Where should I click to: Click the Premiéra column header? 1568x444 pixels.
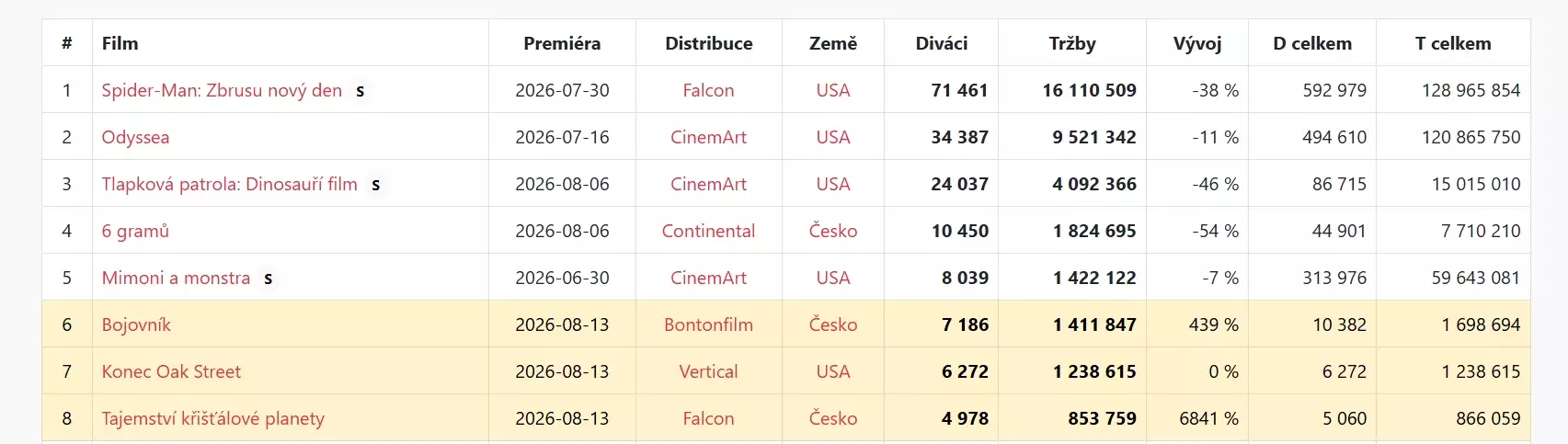562,43
